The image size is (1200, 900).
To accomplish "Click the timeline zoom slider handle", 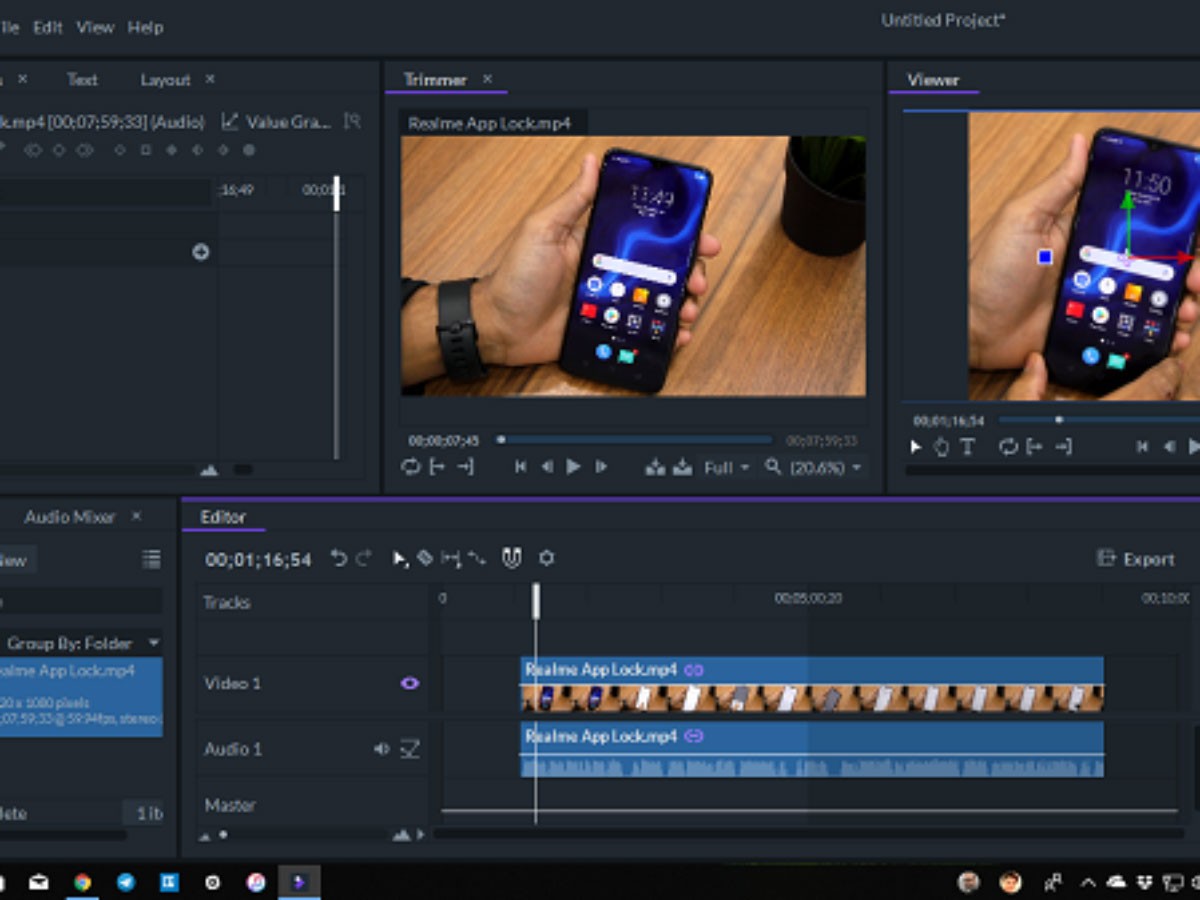I will pos(223,834).
